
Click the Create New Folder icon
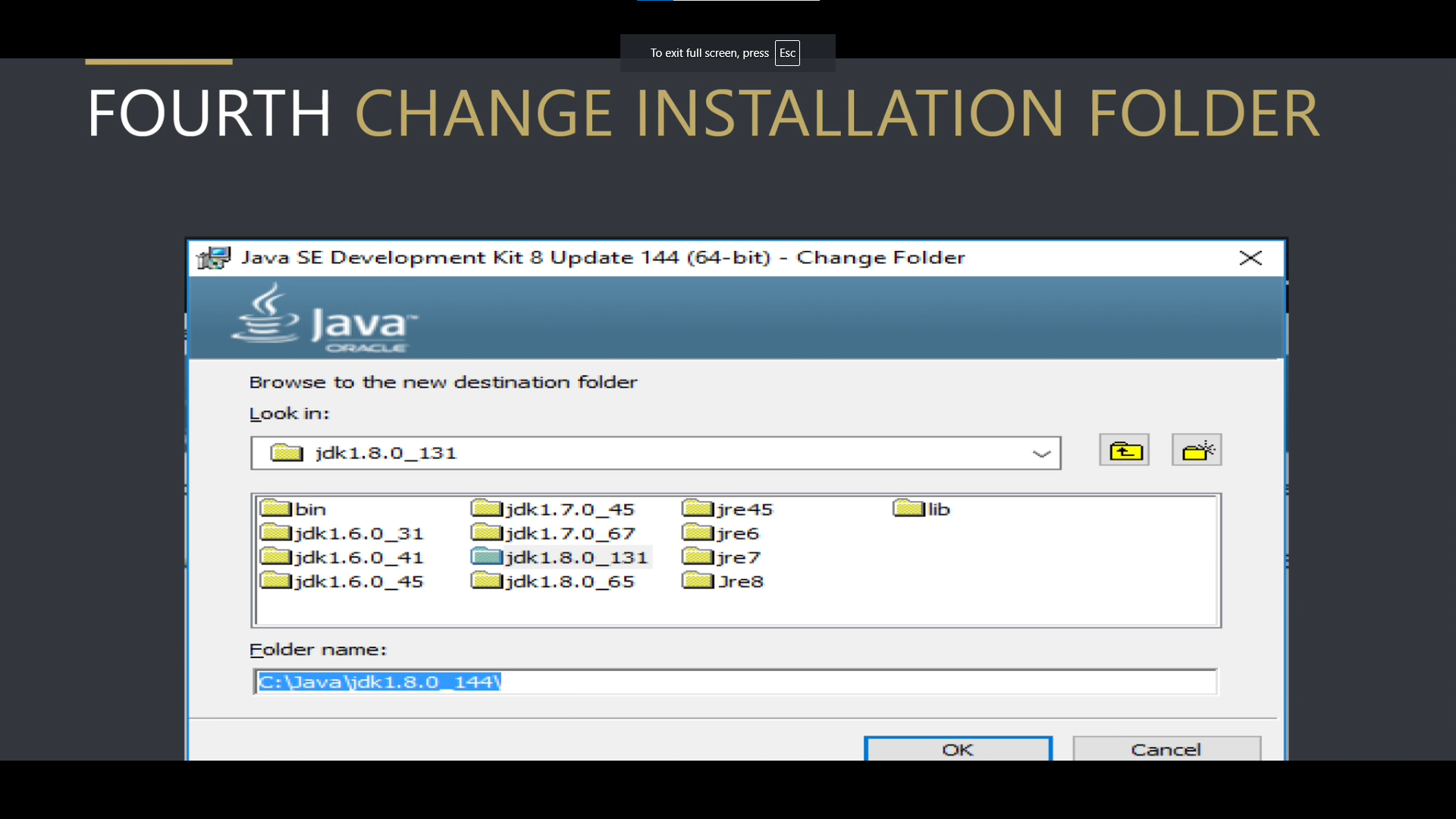[1197, 449]
